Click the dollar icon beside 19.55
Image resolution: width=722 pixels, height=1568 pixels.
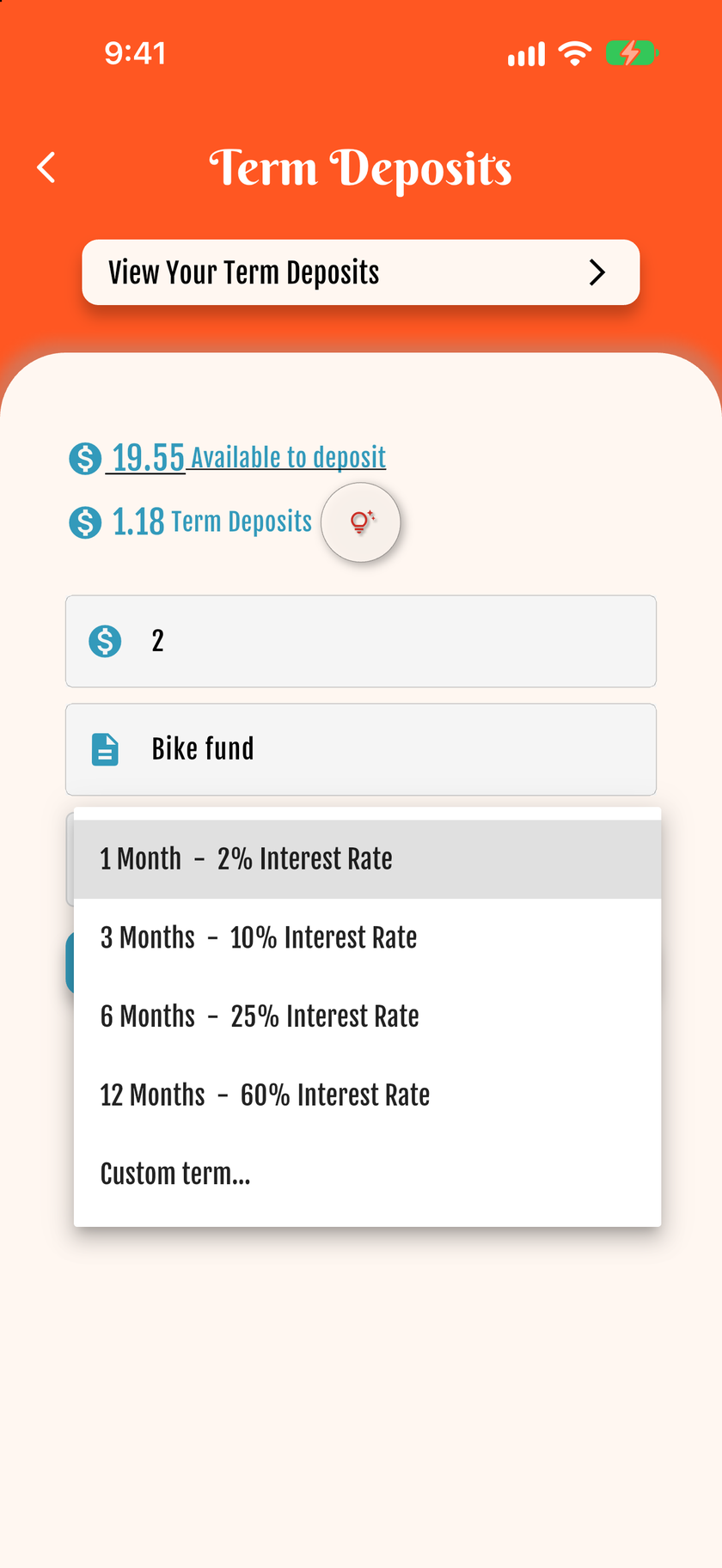click(85, 458)
